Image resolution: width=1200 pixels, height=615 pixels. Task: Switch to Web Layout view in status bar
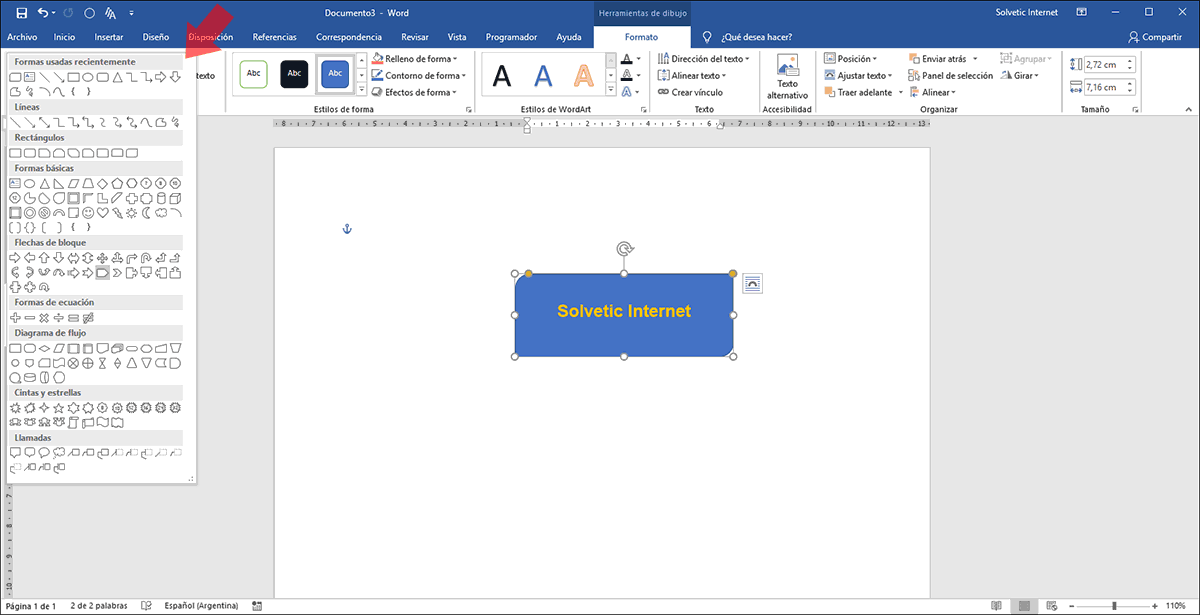coord(1050,606)
